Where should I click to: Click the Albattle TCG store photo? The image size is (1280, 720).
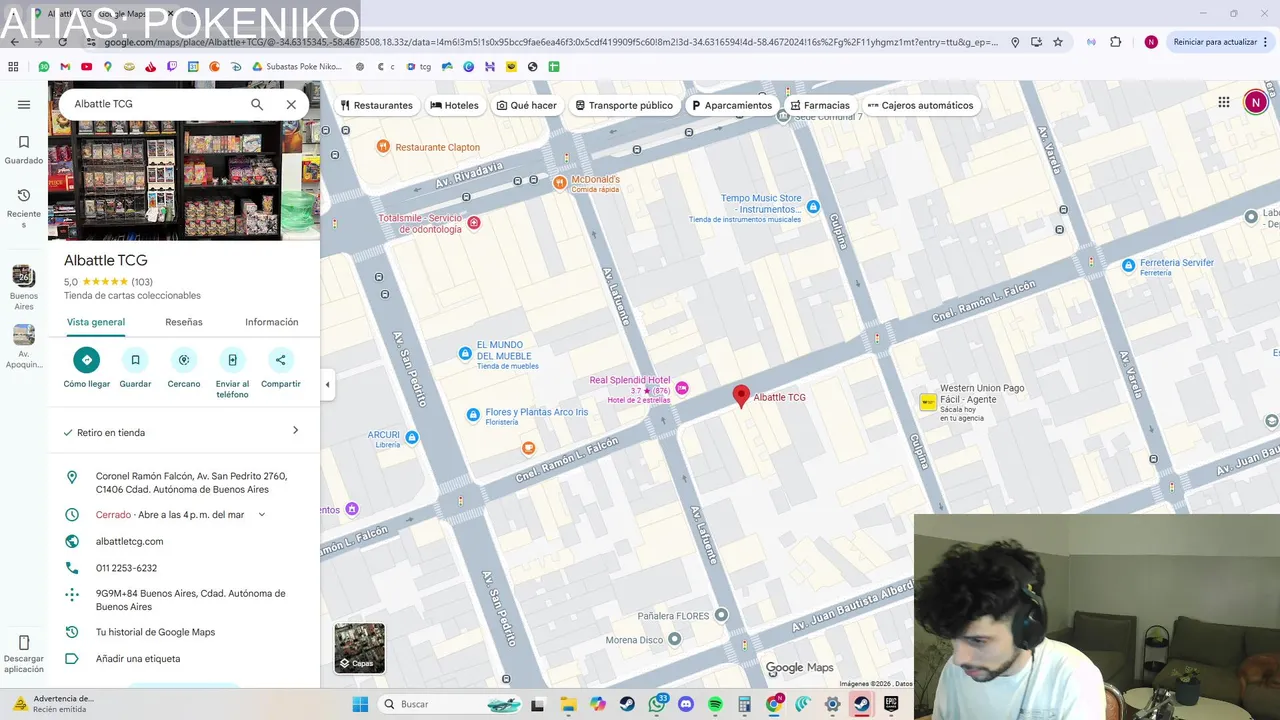pyautogui.click(x=184, y=180)
